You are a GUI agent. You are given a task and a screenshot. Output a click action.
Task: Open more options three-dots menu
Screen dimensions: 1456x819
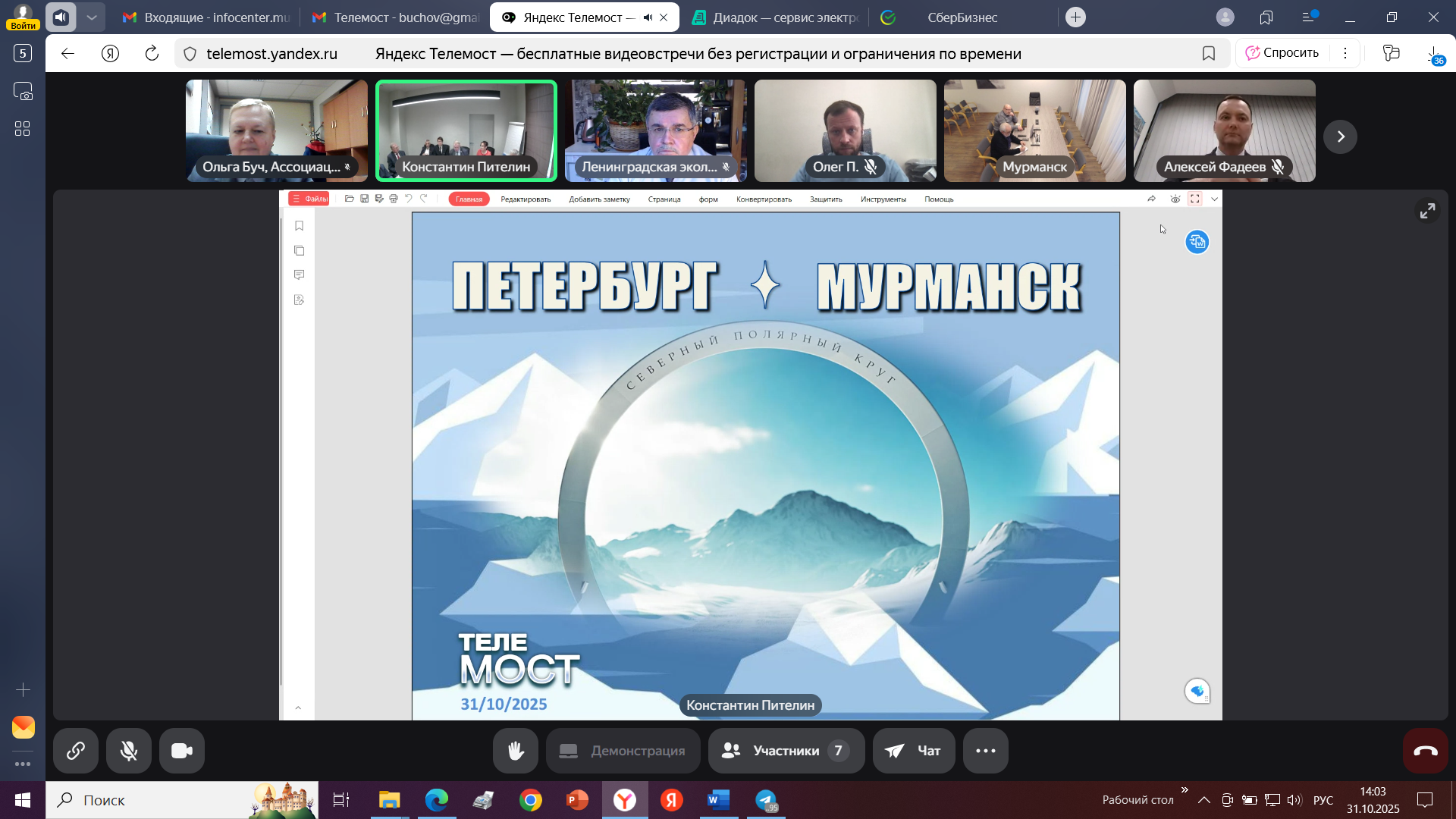point(985,751)
